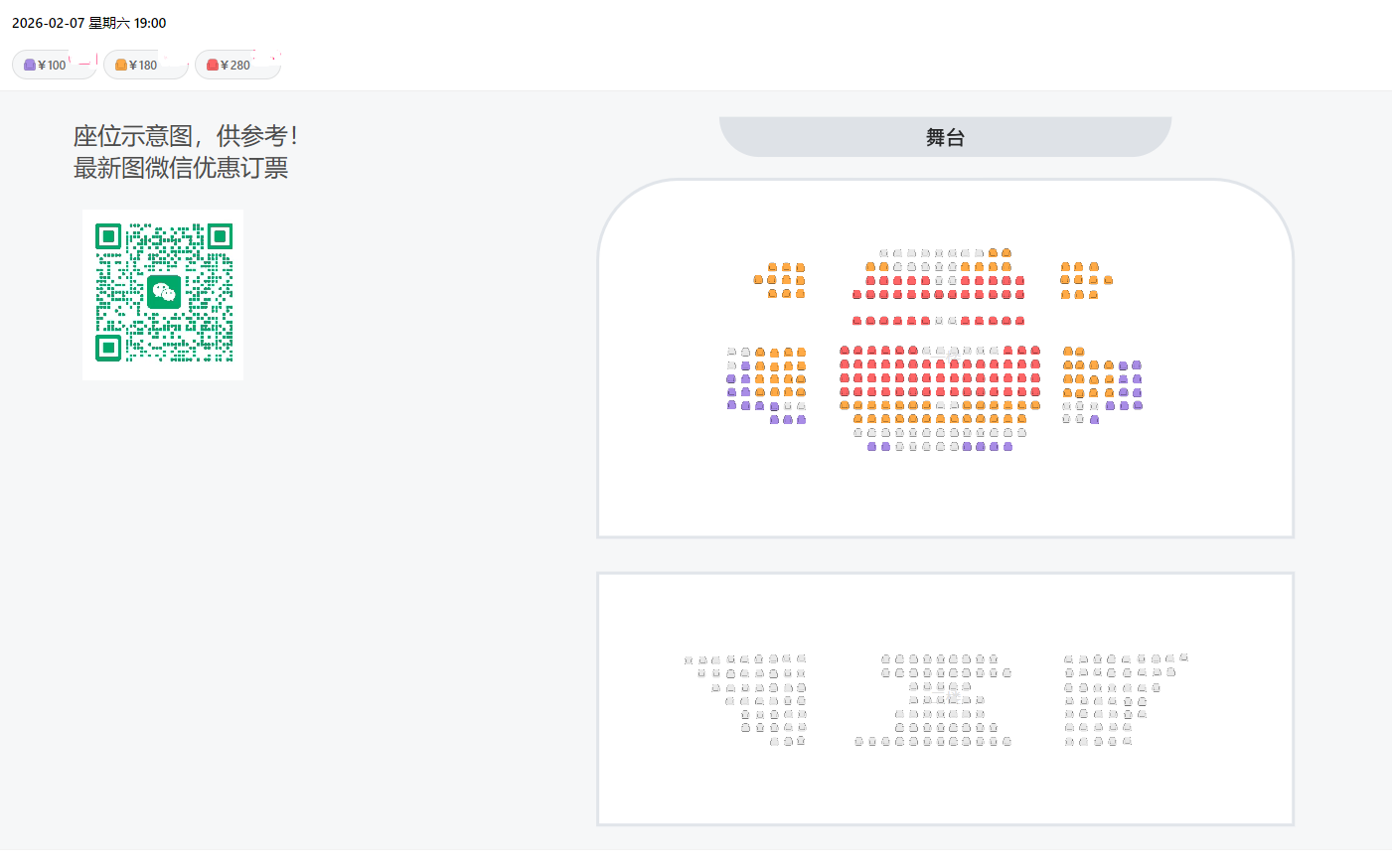Viewport: 1392px width, 868px height.
Task: Select the protruding rightmost orange seat, upper-right block
Action: (x=1108, y=280)
